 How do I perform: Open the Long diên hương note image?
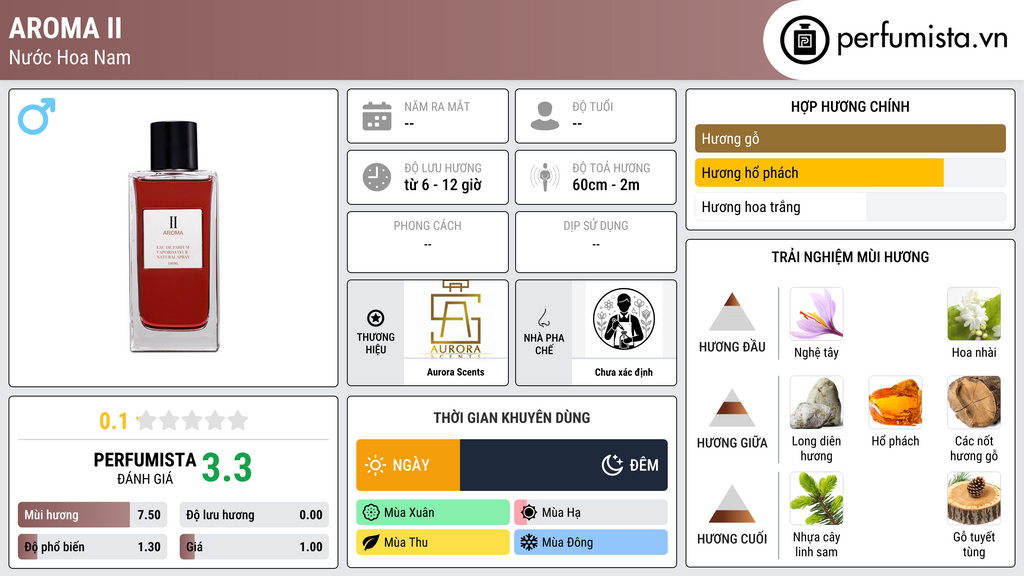(x=816, y=402)
